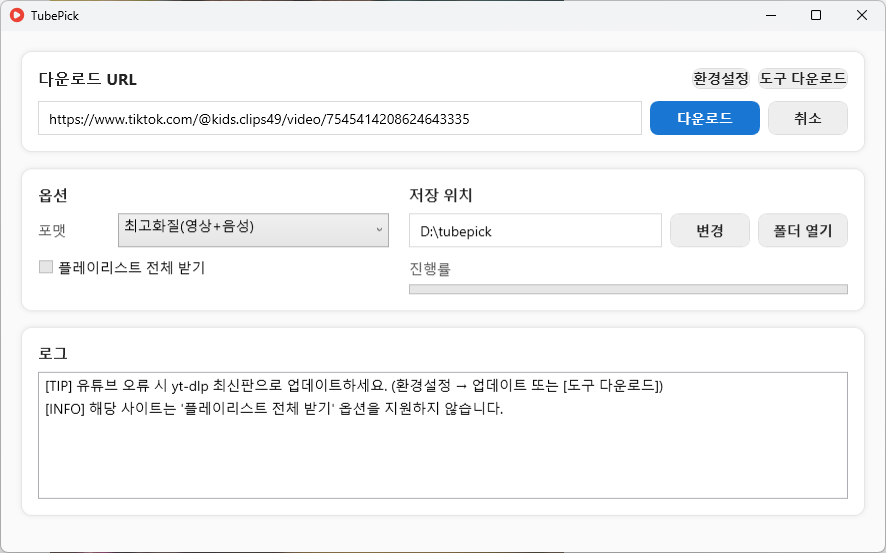Click the 옵션 section heading
The height and width of the screenshot is (553, 886).
coord(53,195)
